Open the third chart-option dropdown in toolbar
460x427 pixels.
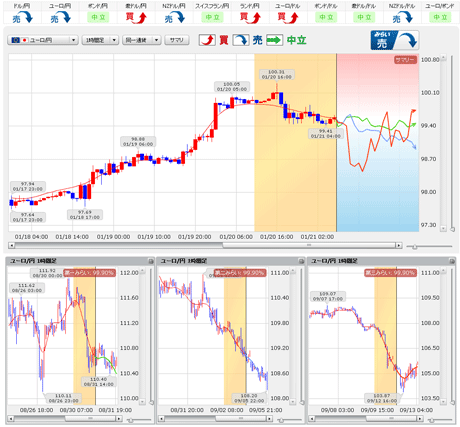point(142,40)
